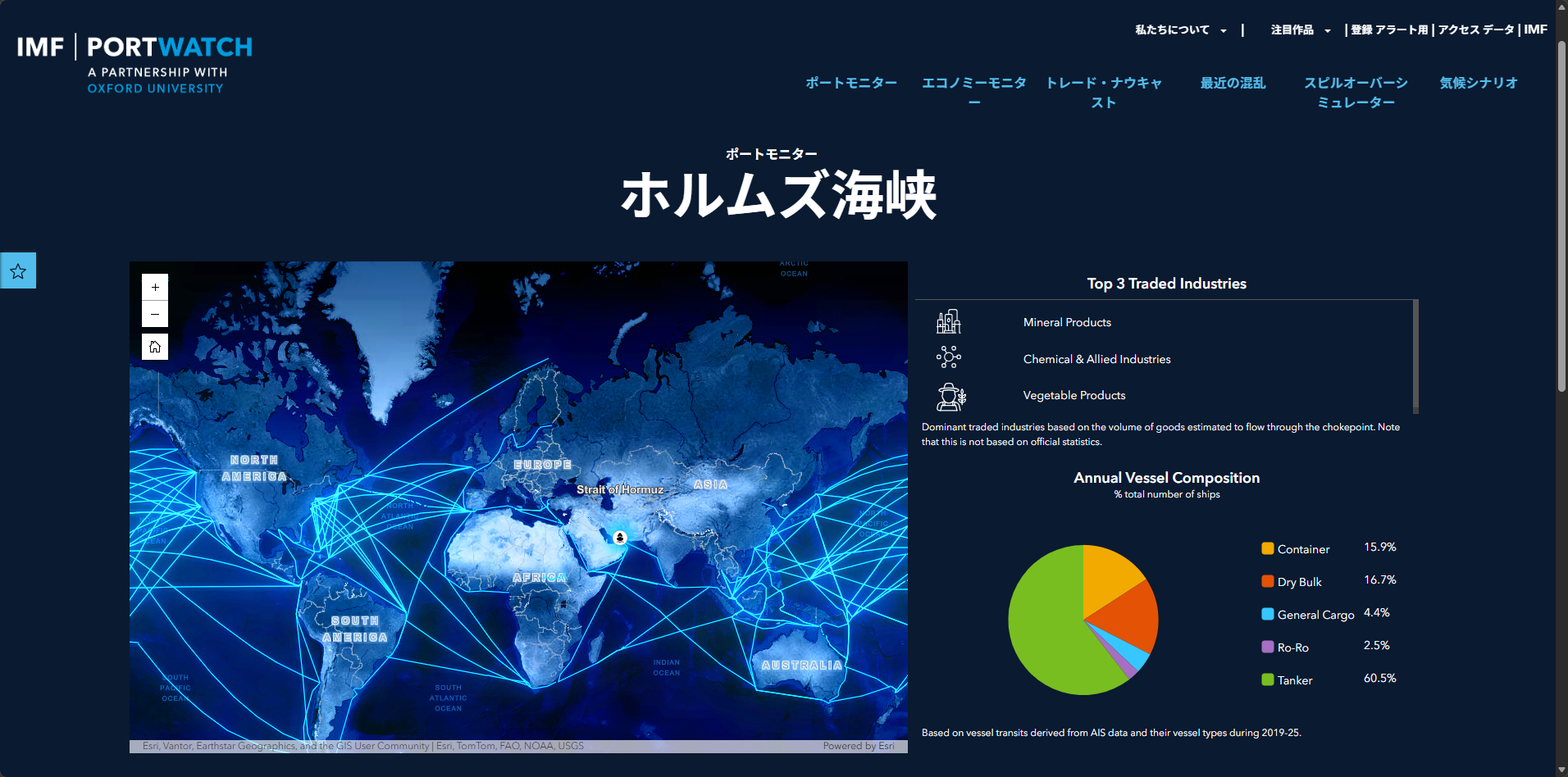The image size is (1568, 777).
Task: Open the スピルオーバーシミュレーター link
Action: click(x=1356, y=92)
